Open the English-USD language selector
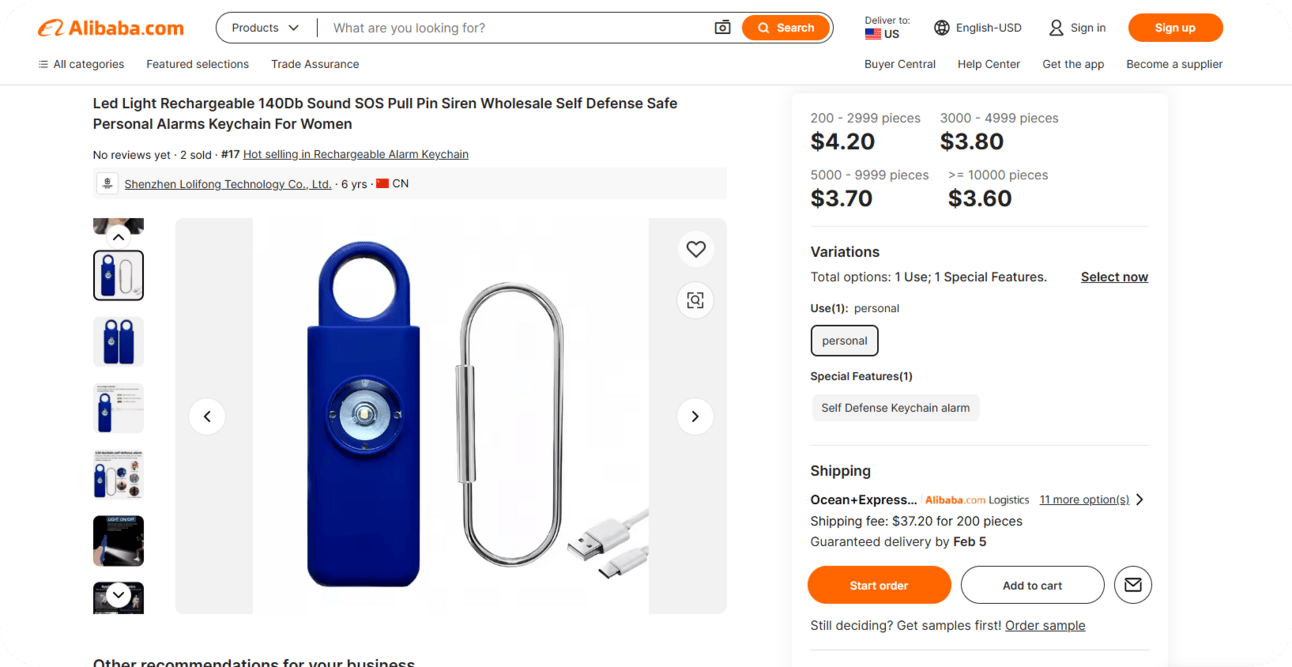This screenshot has width=1292, height=667. (978, 28)
